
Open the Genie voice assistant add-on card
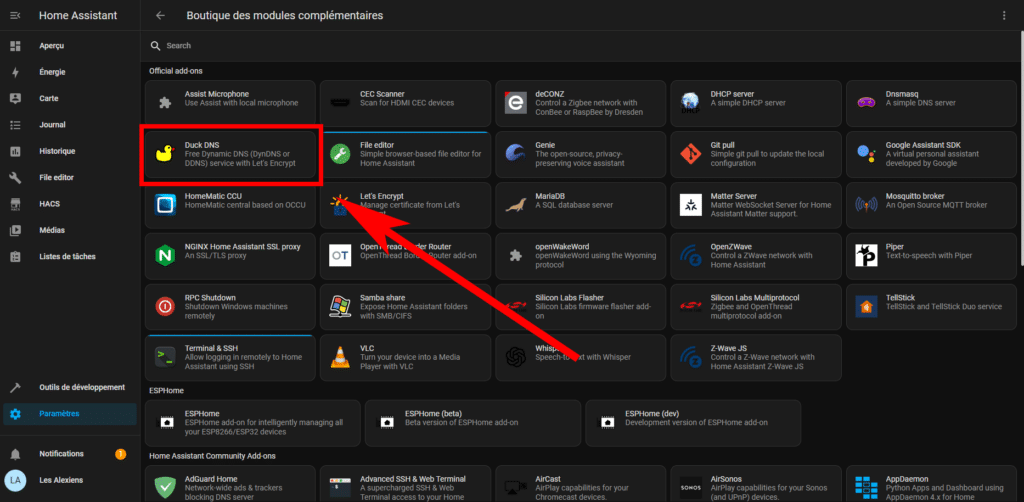click(581, 154)
